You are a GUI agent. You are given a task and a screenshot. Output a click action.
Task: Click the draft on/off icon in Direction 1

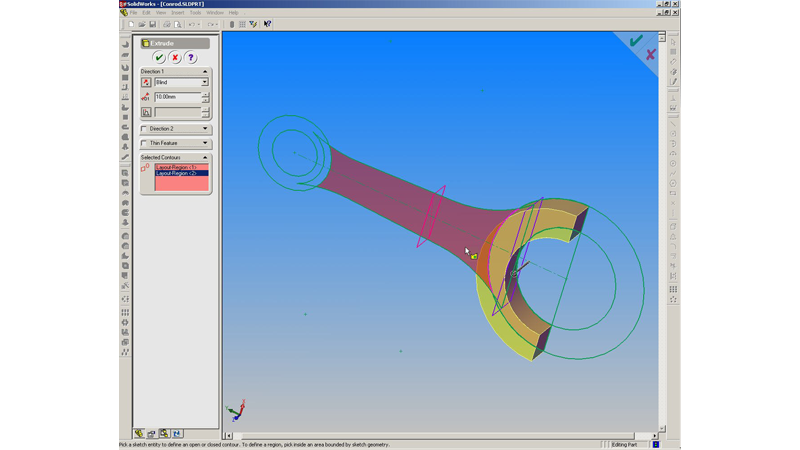tap(146, 112)
